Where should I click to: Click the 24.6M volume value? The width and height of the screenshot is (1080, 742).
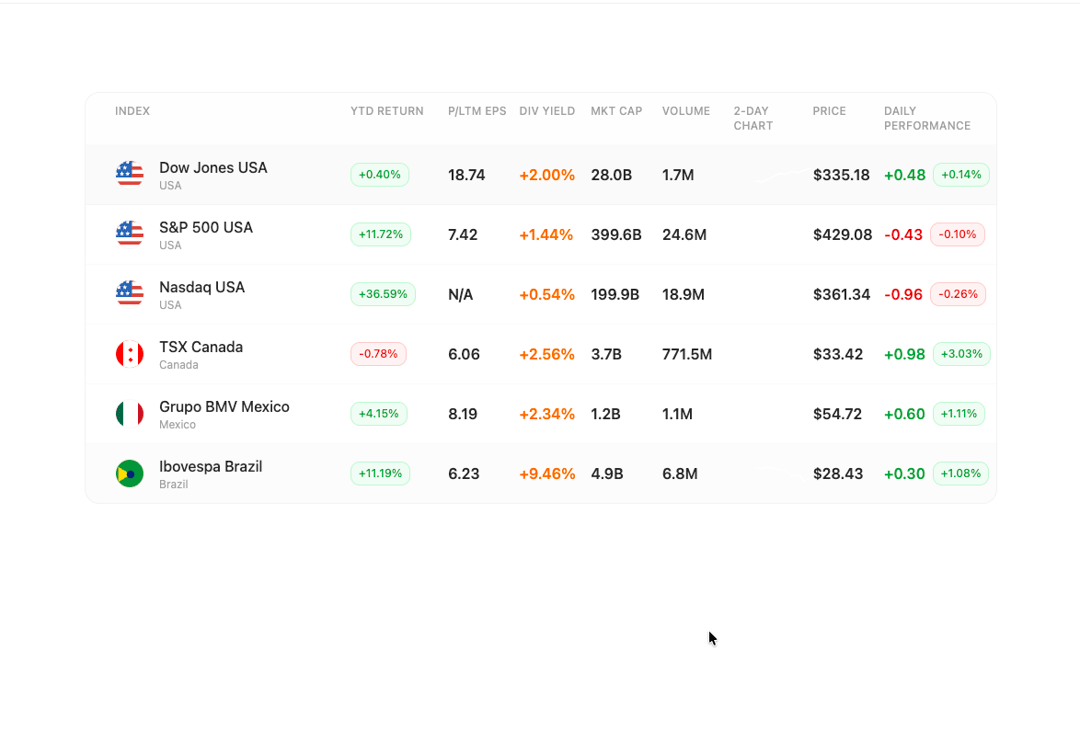(x=685, y=235)
